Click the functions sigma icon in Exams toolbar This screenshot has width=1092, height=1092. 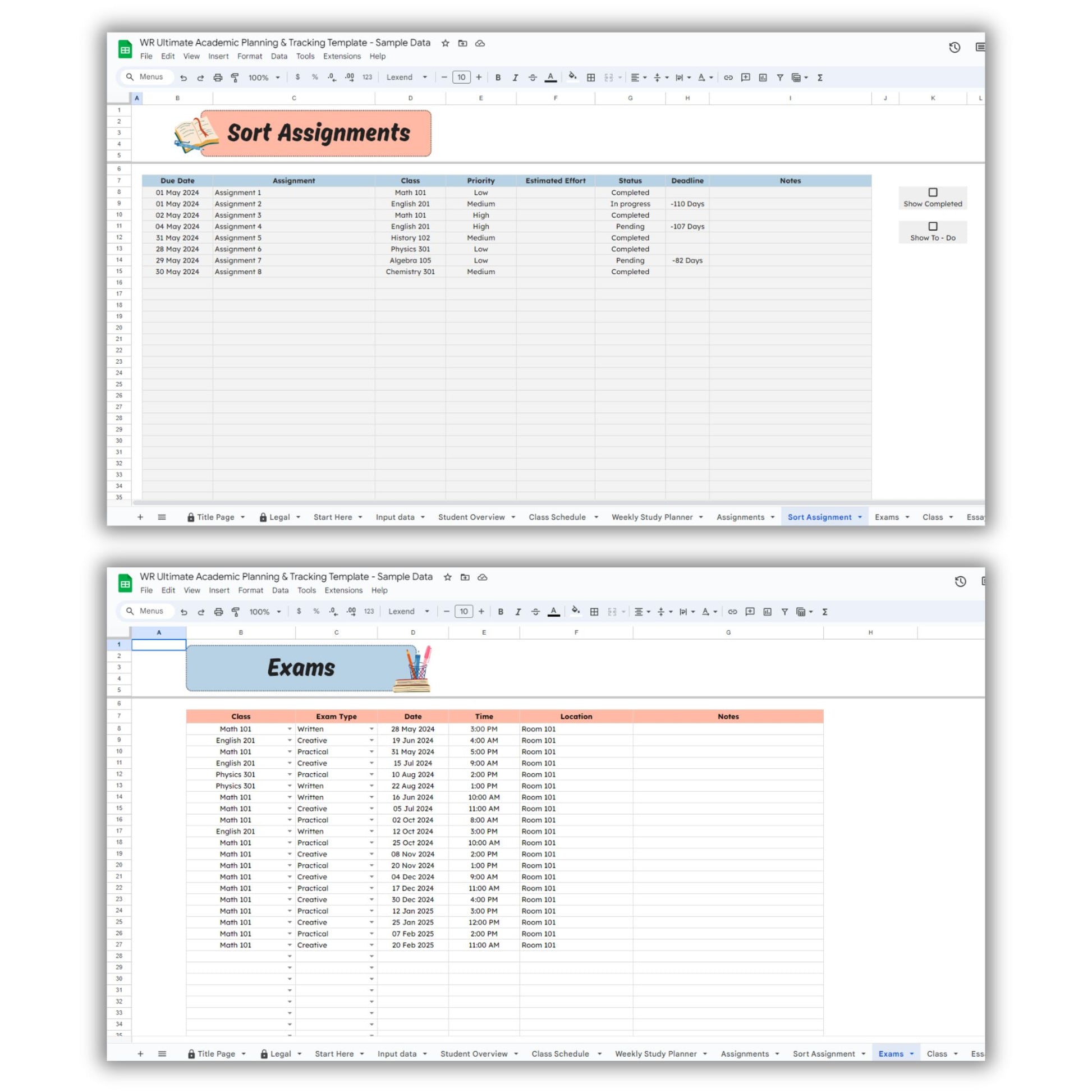tap(825, 612)
